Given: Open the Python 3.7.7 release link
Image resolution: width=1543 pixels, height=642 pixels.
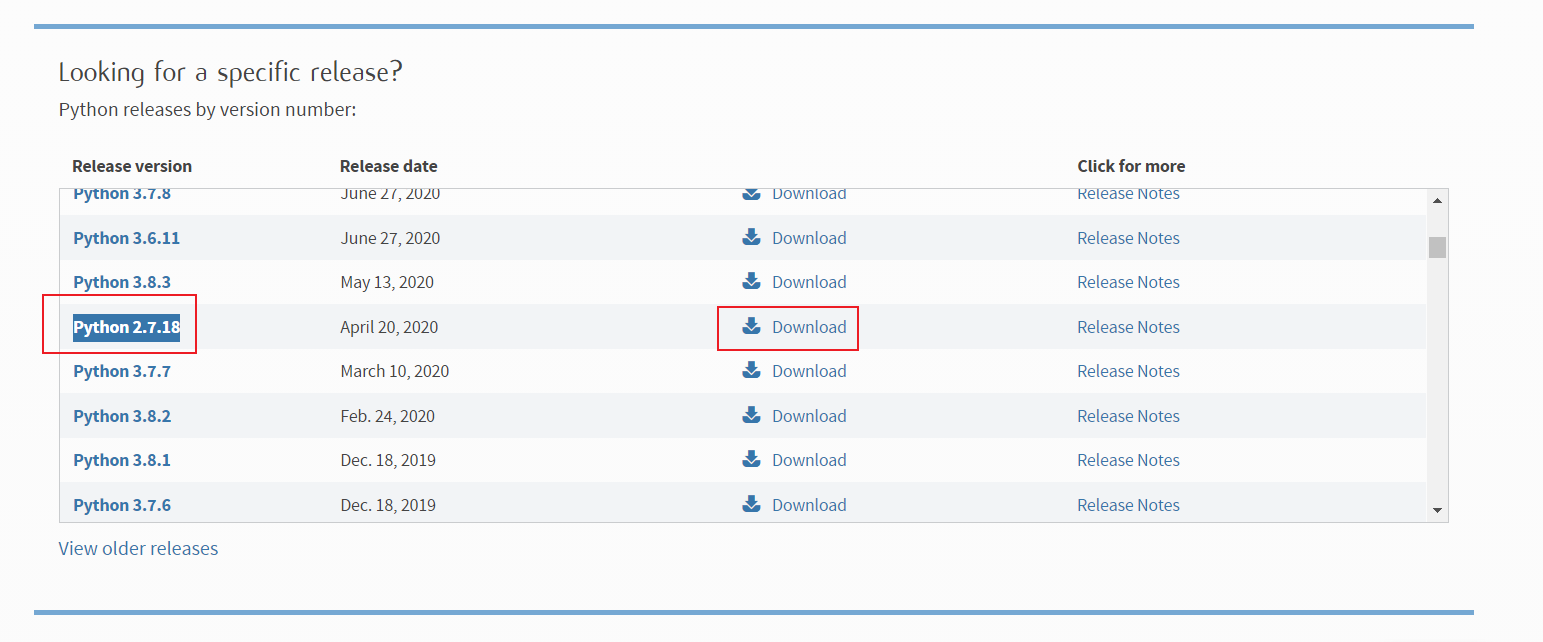Looking at the screenshot, I should tap(122, 371).
